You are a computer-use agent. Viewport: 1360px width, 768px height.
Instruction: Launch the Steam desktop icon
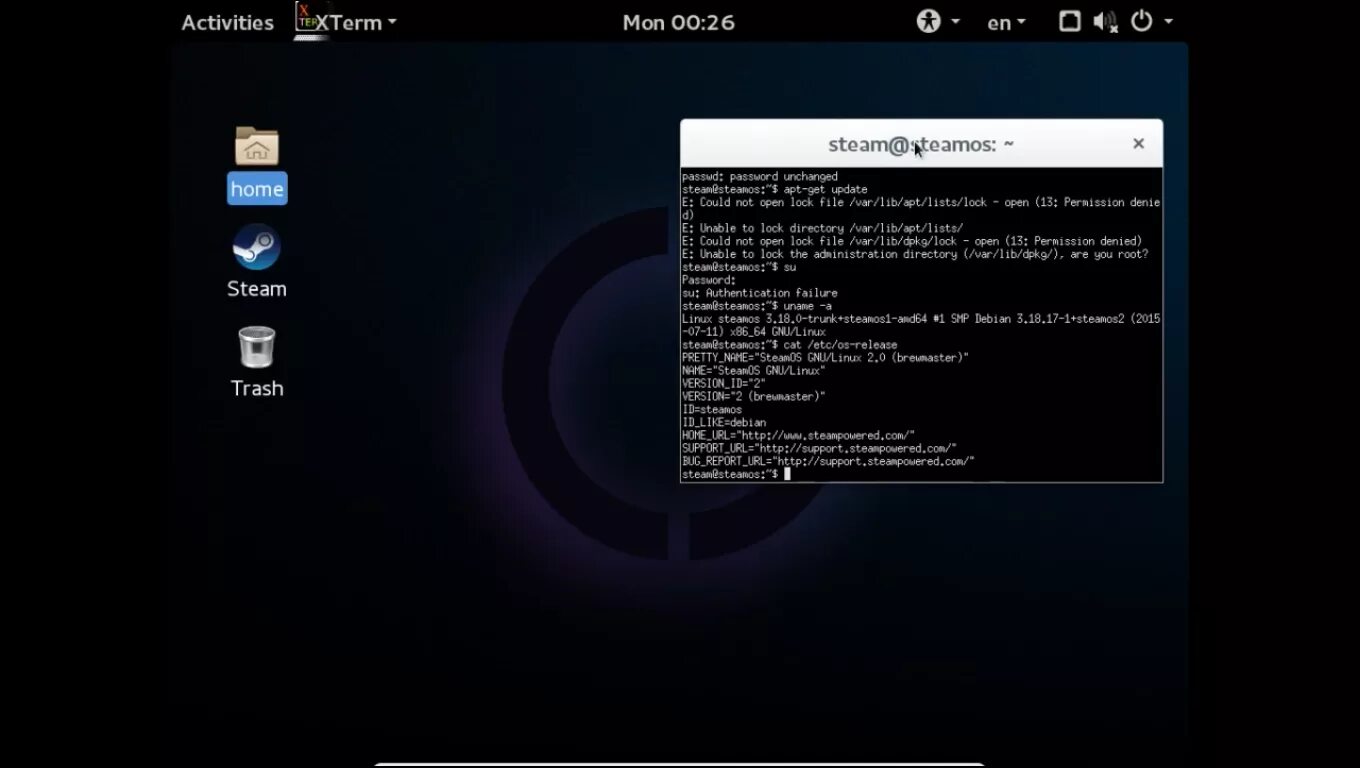click(x=257, y=247)
